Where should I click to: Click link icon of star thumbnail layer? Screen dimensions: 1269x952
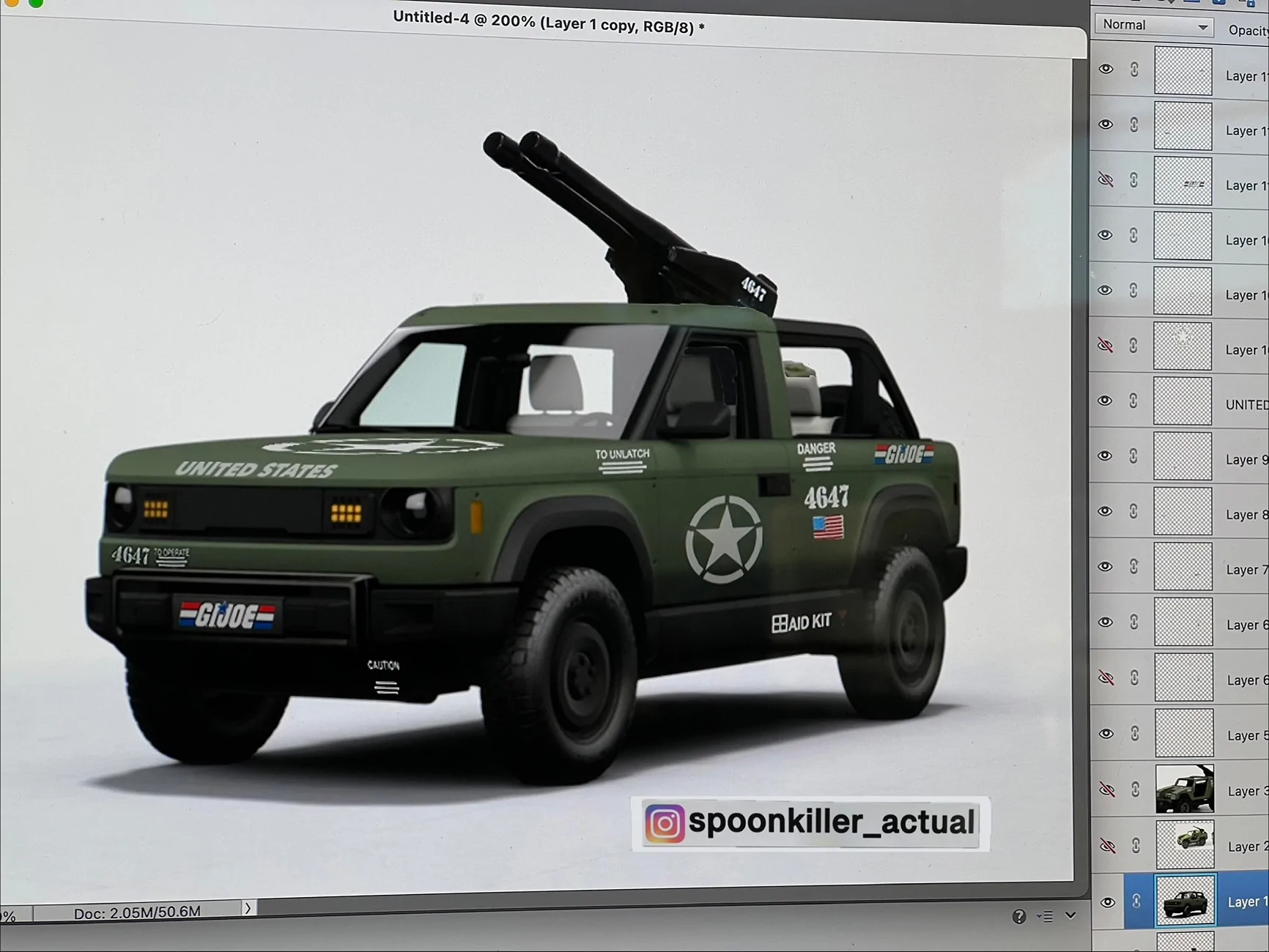point(1133,345)
